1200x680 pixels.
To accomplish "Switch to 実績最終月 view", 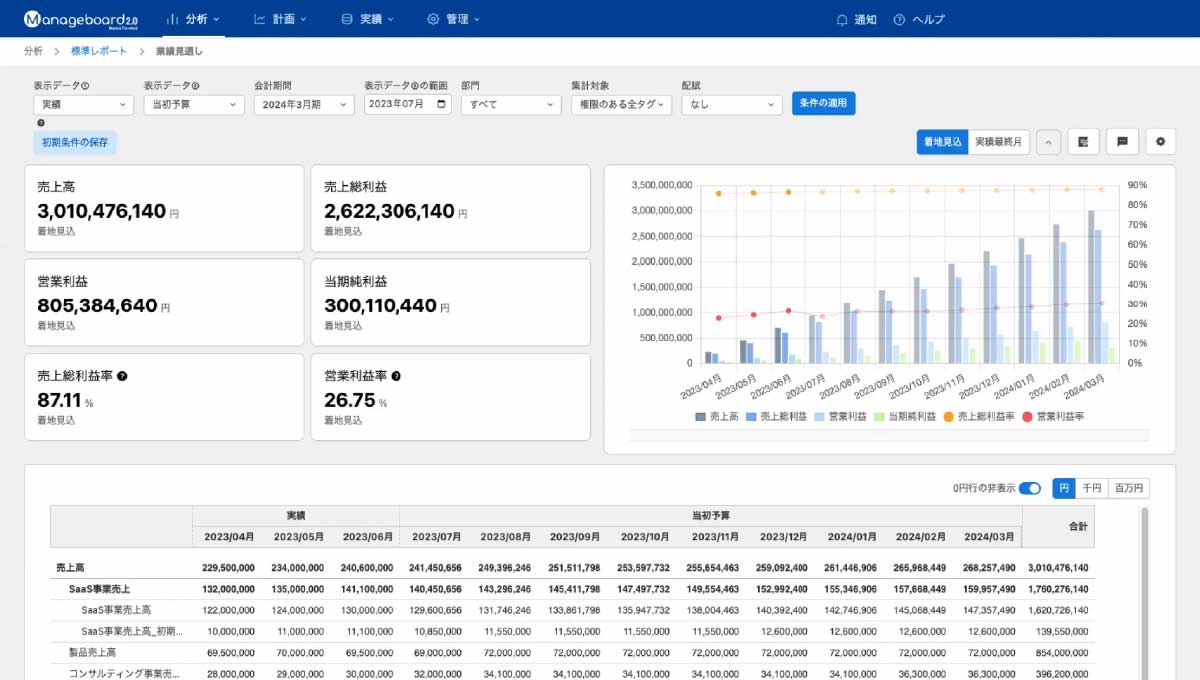I will tap(999, 142).
